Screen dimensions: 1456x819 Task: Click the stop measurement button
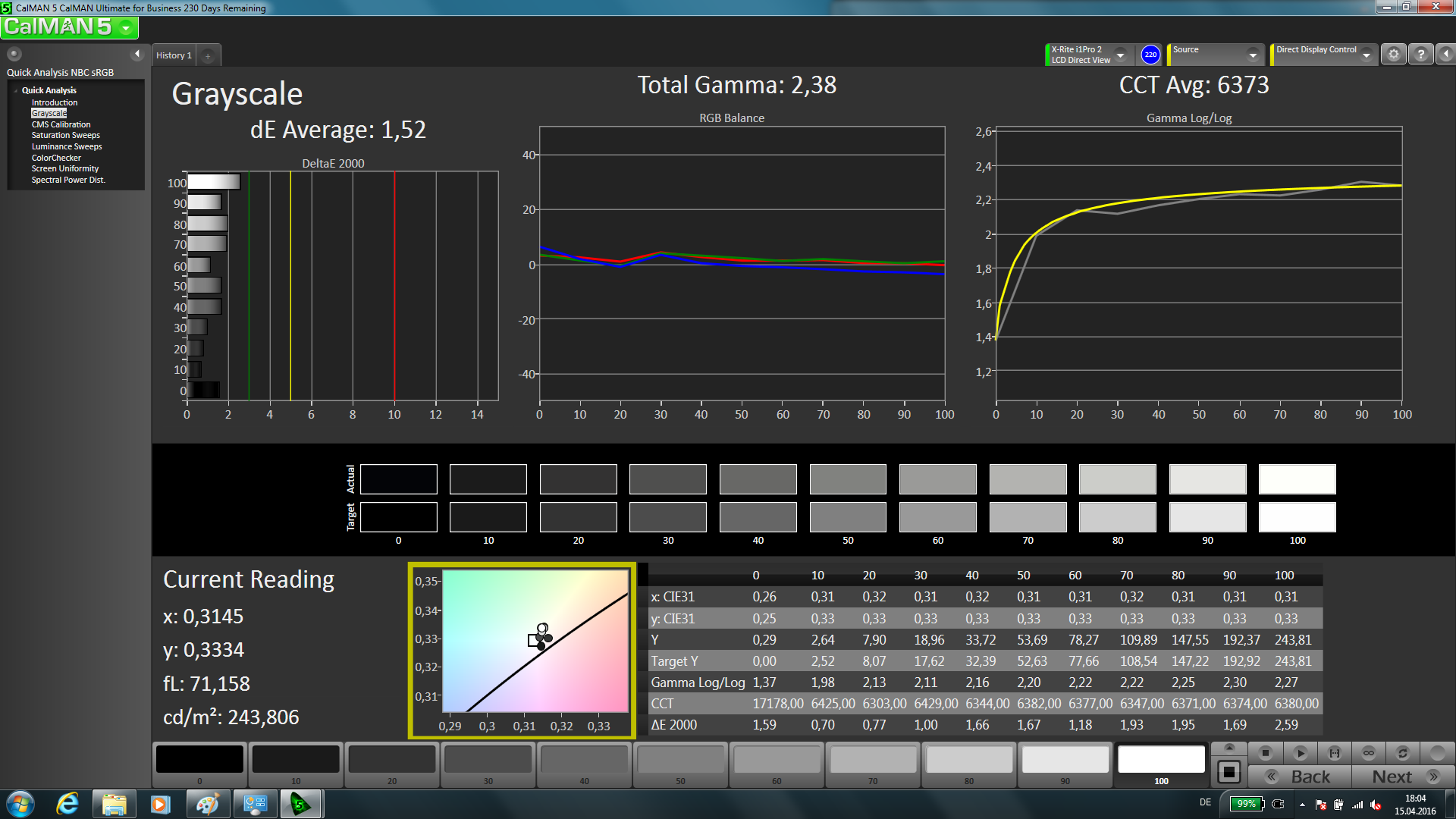pos(1265,753)
